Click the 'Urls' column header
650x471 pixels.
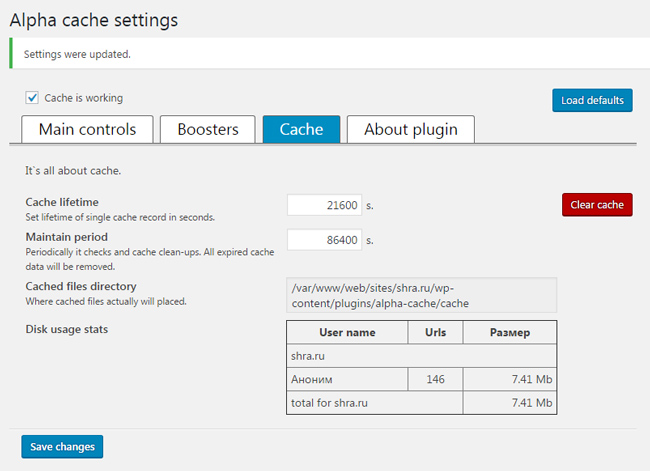(435, 332)
